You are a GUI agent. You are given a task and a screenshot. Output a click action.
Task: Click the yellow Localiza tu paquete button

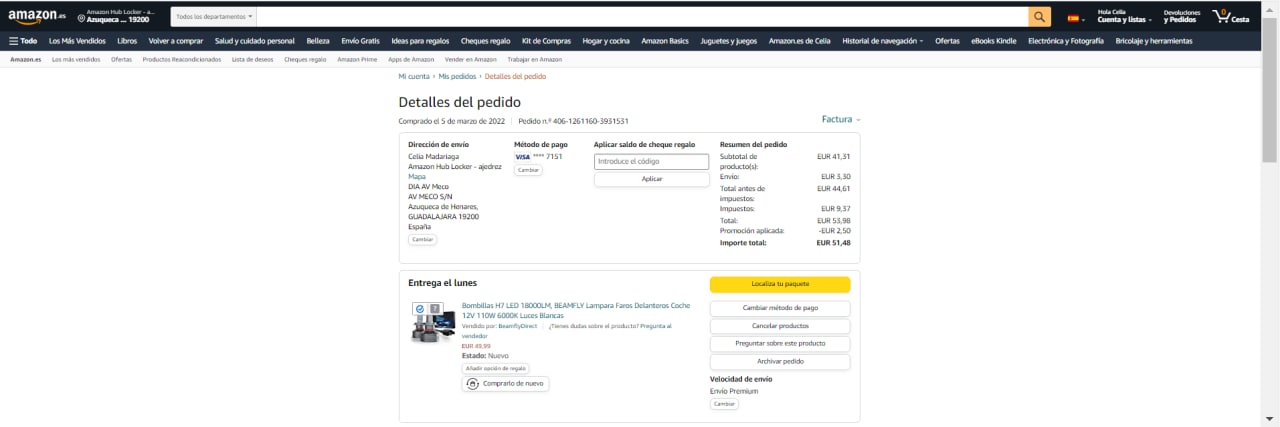pos(780,284)
